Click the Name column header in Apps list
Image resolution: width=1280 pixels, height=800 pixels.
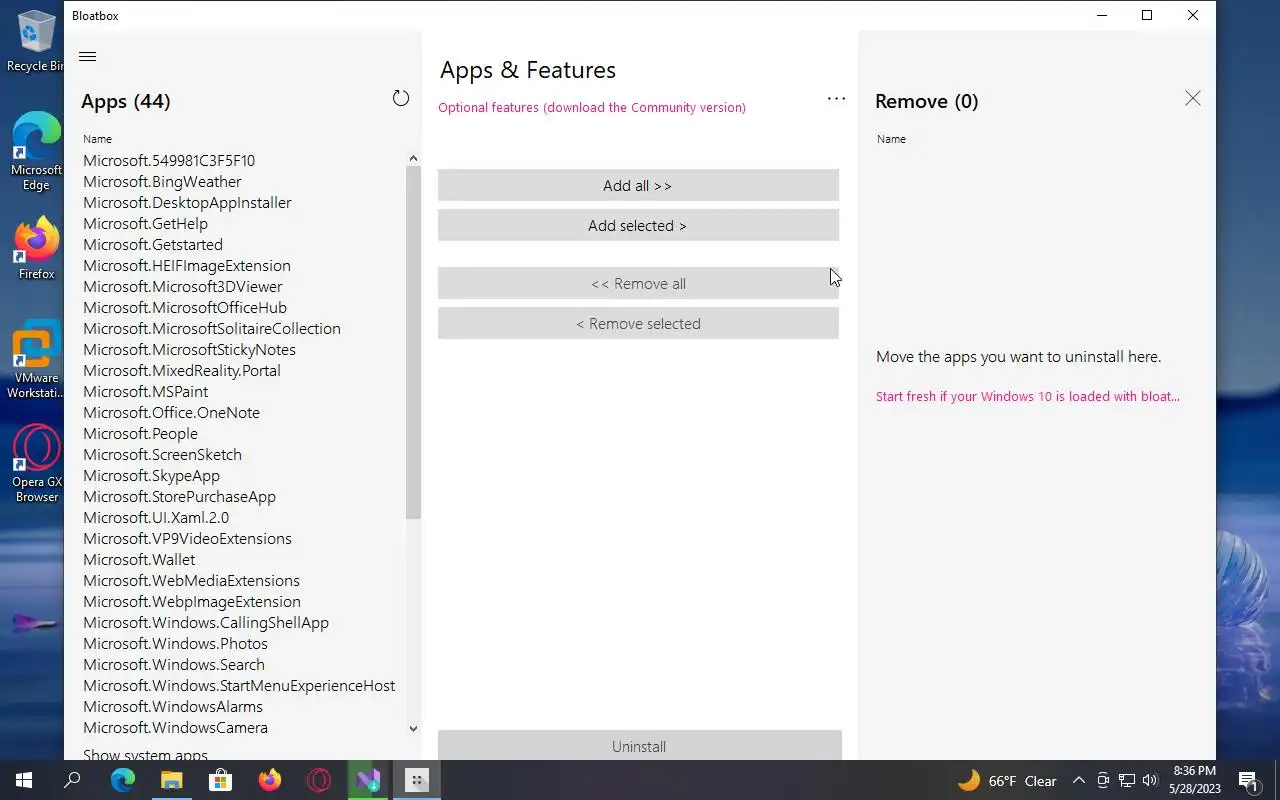point(98,139)
